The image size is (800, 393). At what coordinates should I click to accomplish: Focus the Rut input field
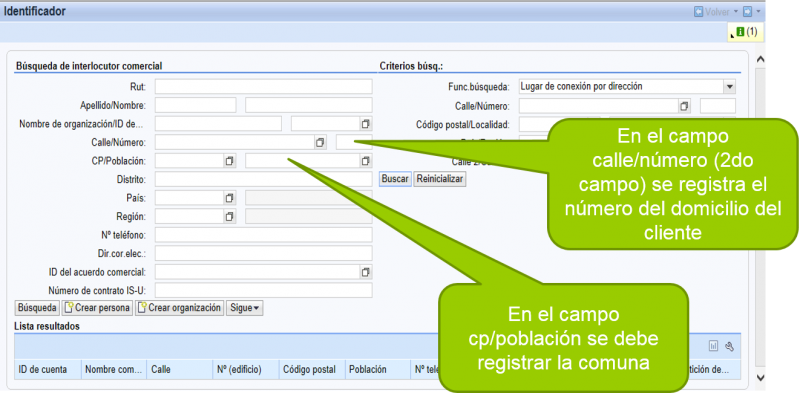(264, 87)
